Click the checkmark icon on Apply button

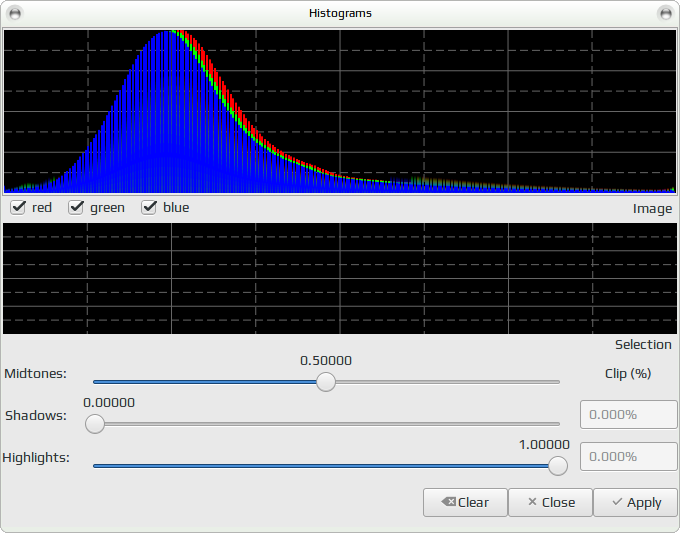[617, 502]
